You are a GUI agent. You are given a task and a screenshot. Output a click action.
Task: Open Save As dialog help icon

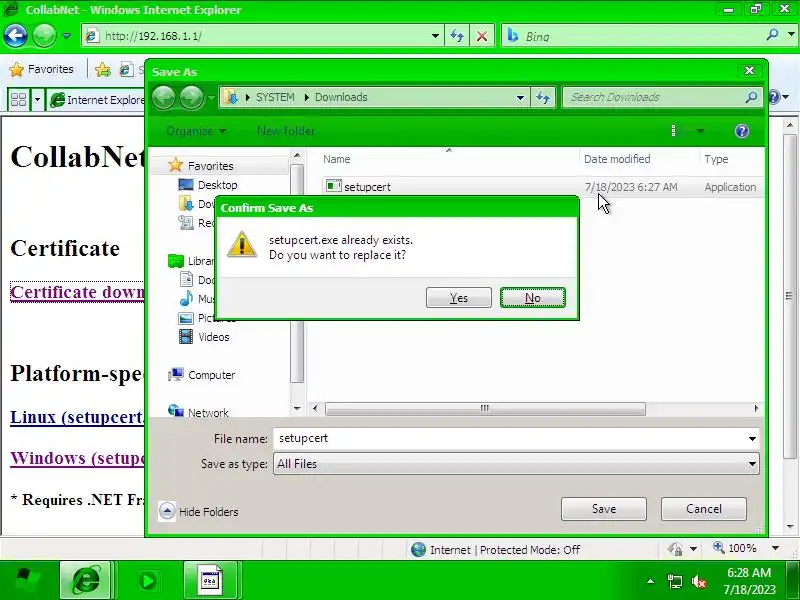click(742, 131)
